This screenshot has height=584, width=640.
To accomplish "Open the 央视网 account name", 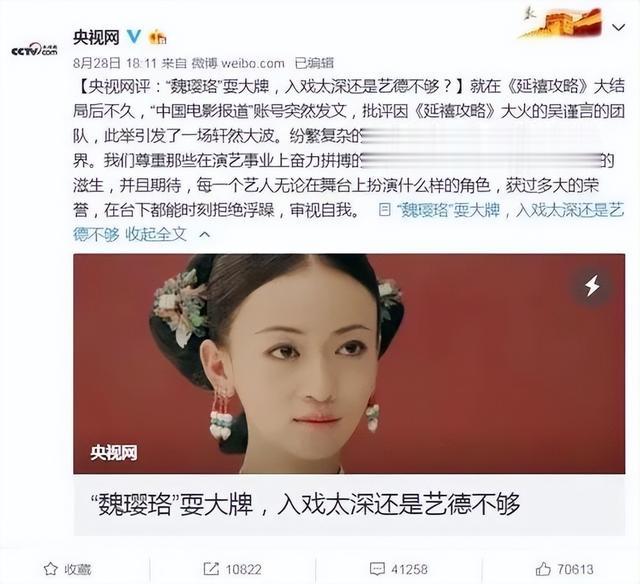I will coord(96,38).
